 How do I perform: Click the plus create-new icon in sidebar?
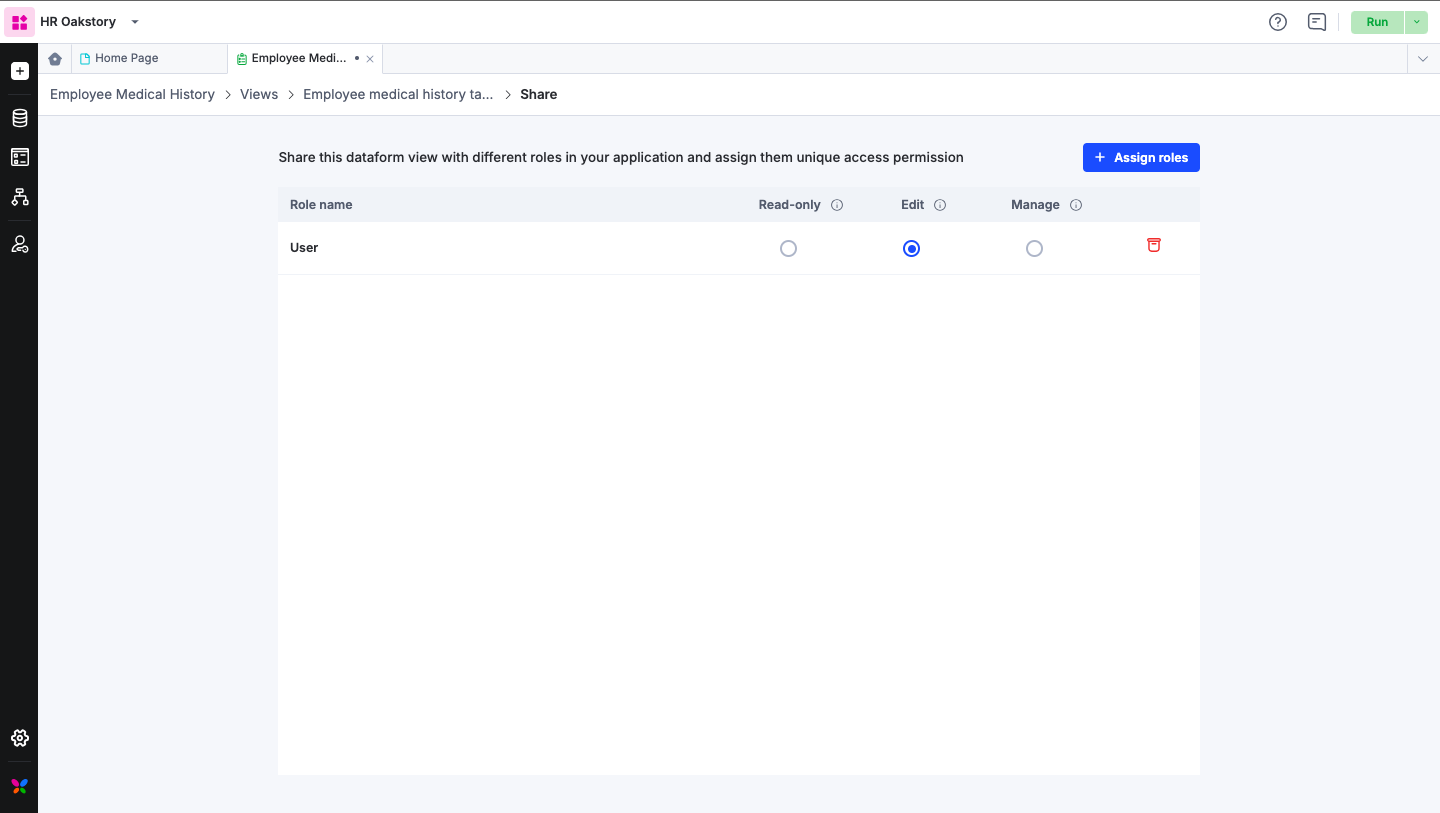[x=20, y=71]
